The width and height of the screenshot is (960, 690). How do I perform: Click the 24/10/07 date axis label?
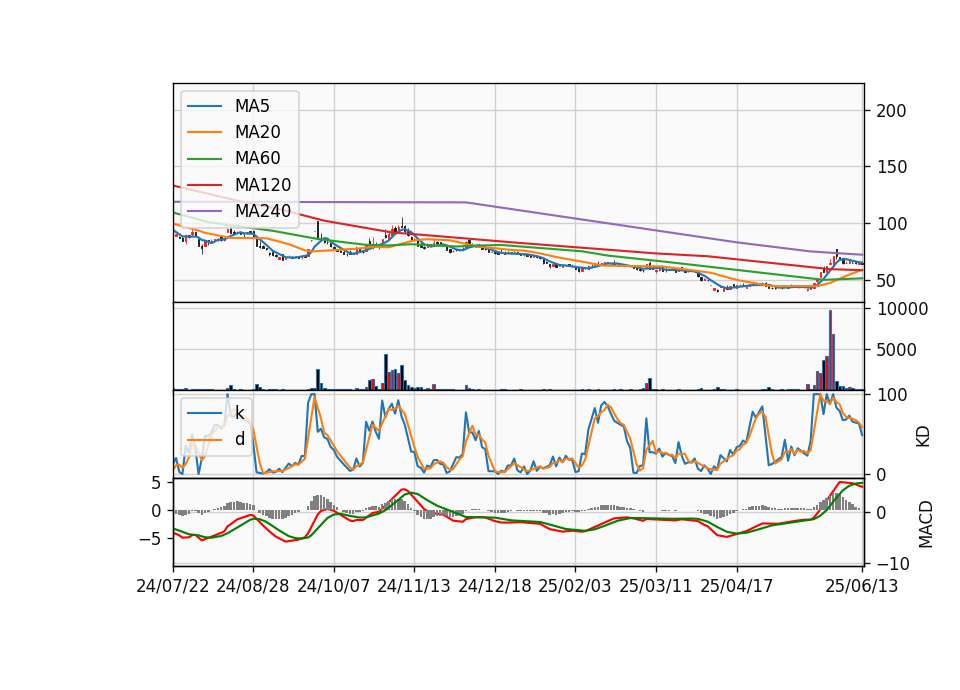pyautogui.click(x=334, y=586)
